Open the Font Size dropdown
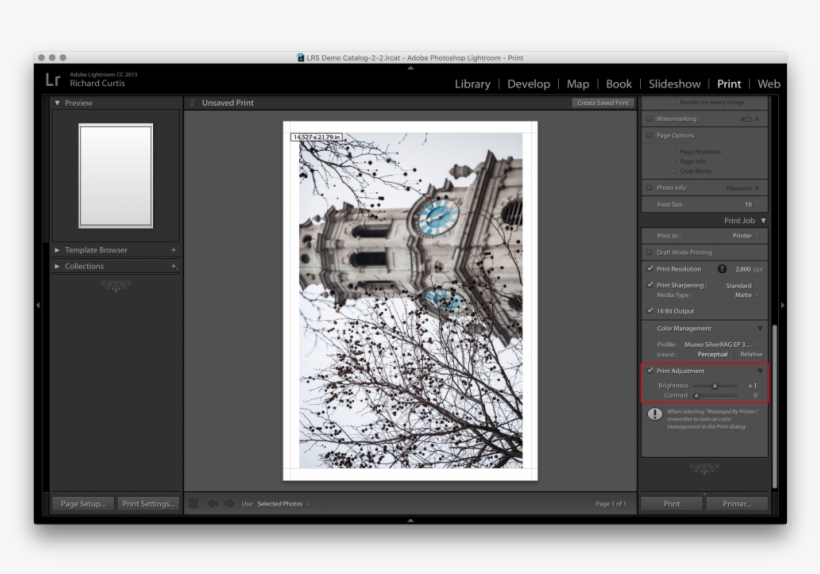Screen dimensions: 820x574 click(751, 204)
